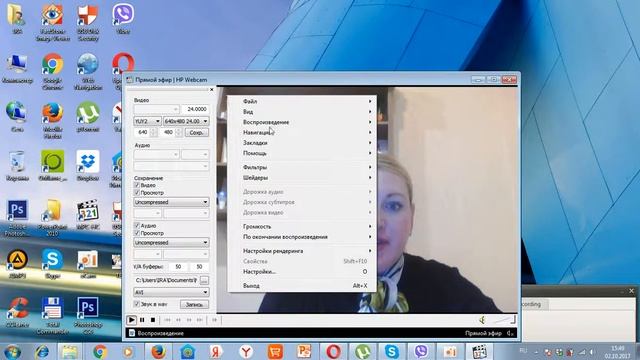
Task: Select the FastStone Image Viewer desktop icon
Action: pyautogui.click(x=52, y=22)
